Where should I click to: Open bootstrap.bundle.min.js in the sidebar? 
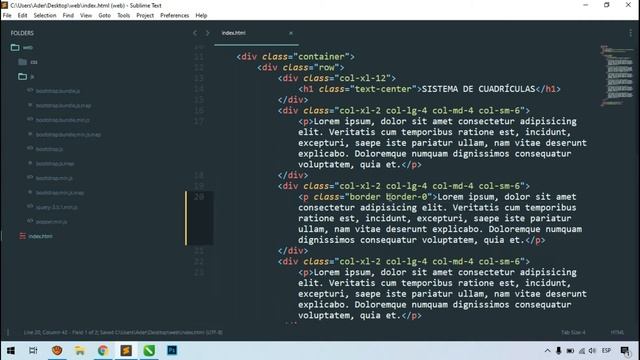click(x=62, y=120)
